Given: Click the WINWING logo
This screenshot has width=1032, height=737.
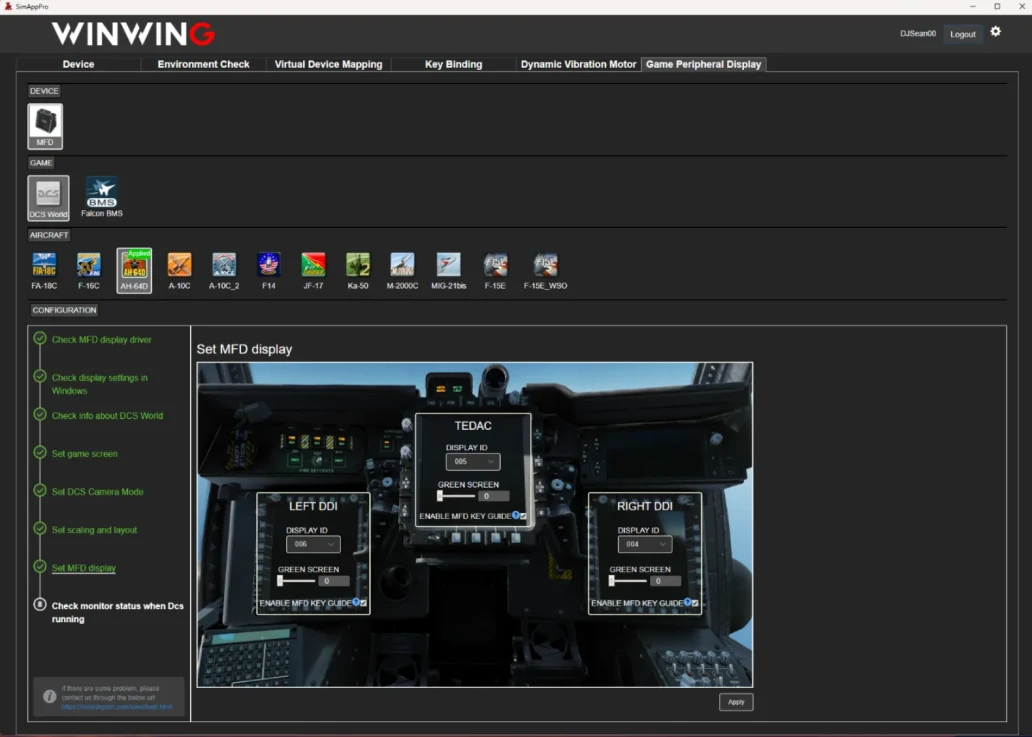Looking at the screenshot, I should [x=134, y=34].
